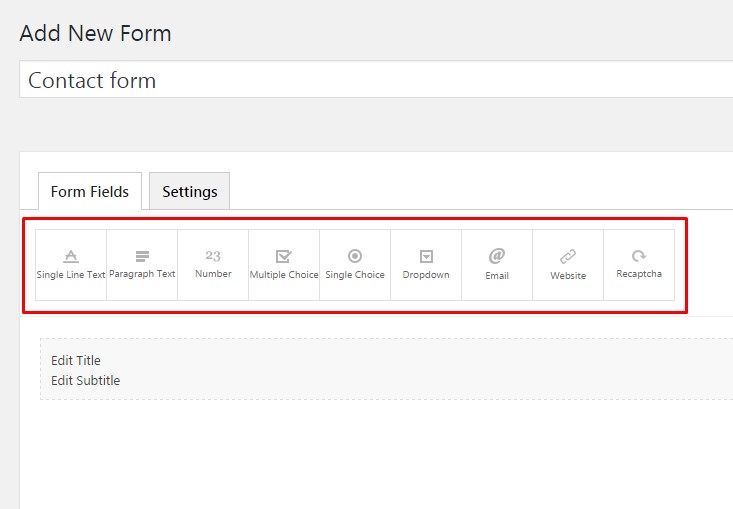733x509 pixels.
Task: Insert a Multiple Choice checkbox field icon
Action: (284, 256)
